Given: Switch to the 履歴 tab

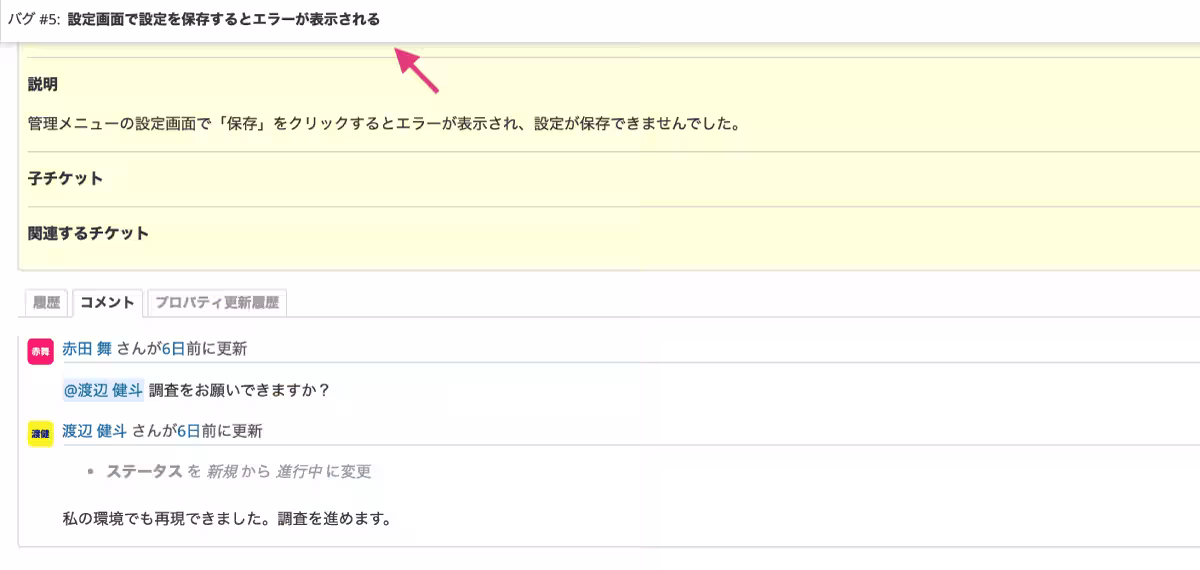Looking at the screenshot, I should [46, 303].
